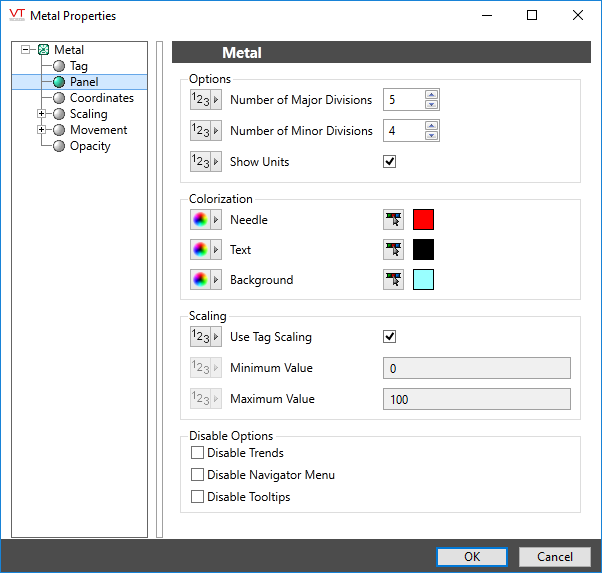The width and height of the screenshot is (602, 573).
Task: Open the Text color source selector icon
Action: 205,250
